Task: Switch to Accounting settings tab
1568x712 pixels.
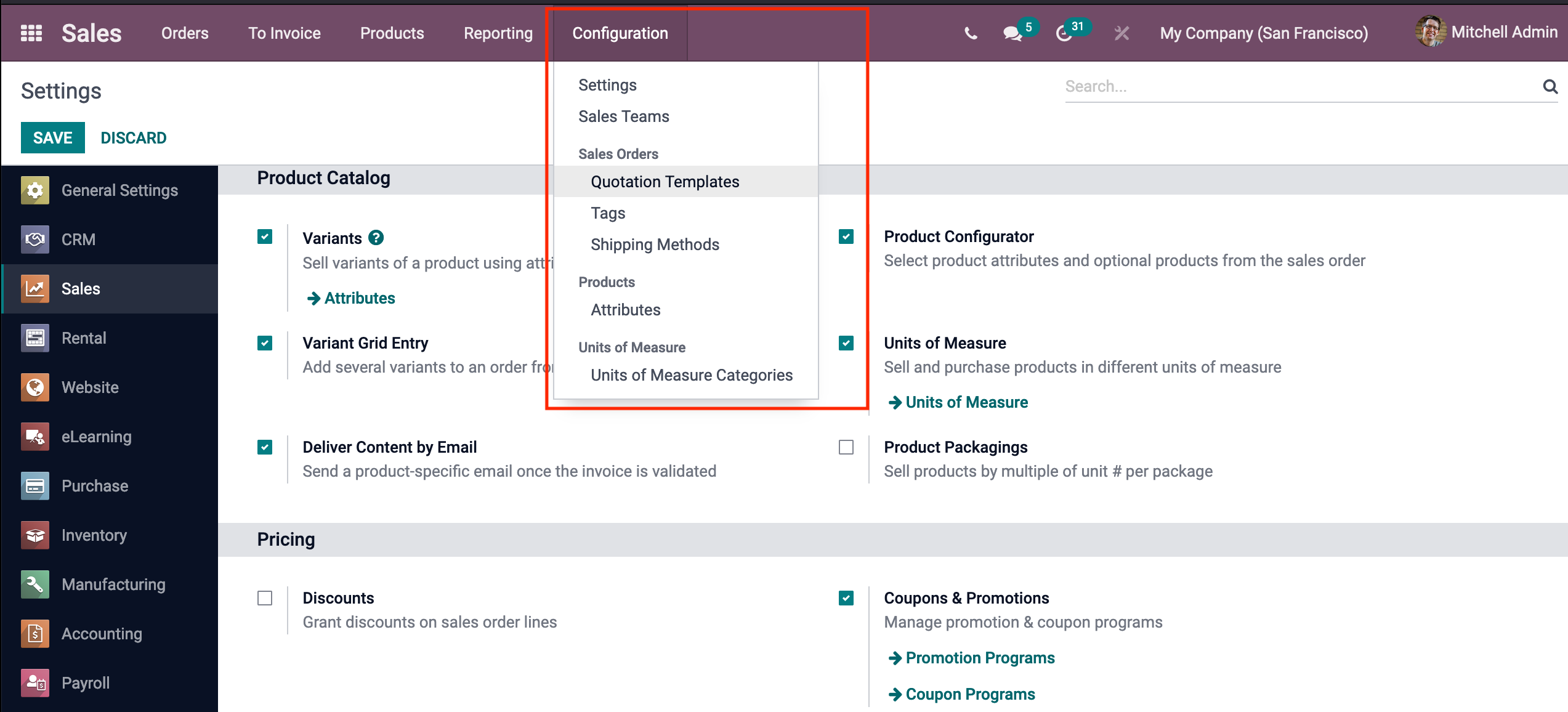Action: [102, 634]
